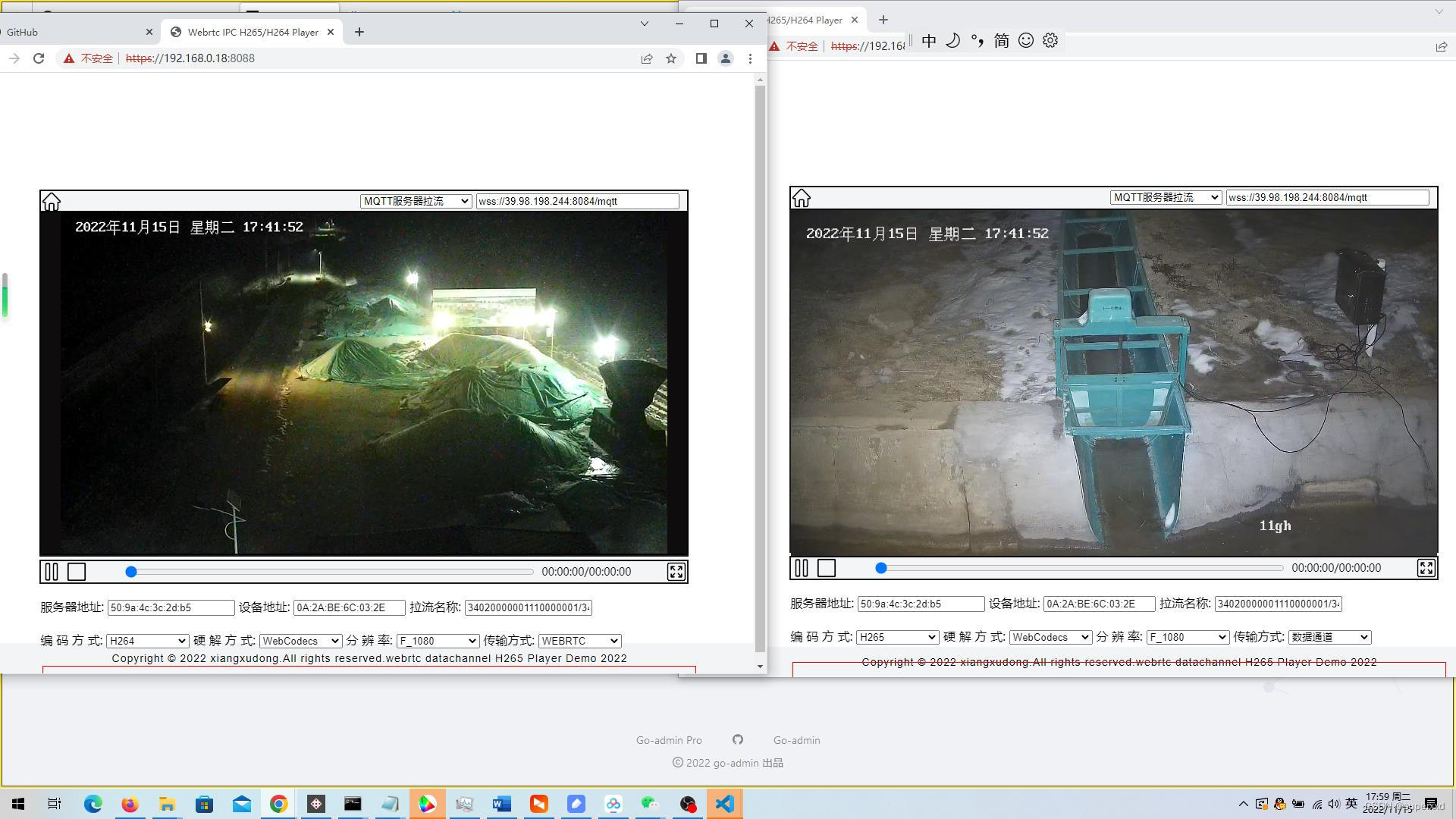
Task: Open Chrome side panel icon
Action: point(701,58)
